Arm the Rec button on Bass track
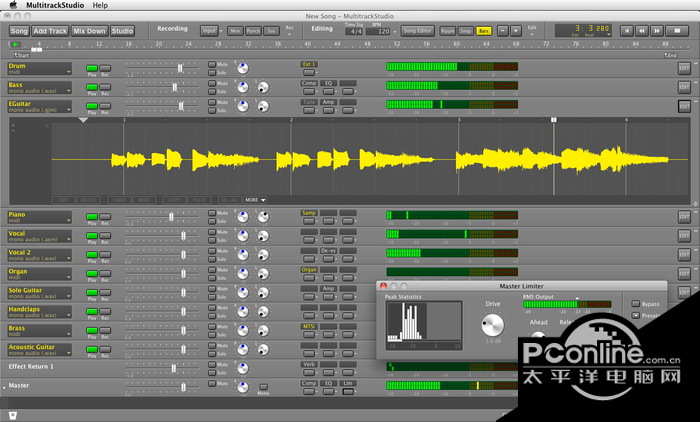 tap(105, 87)
